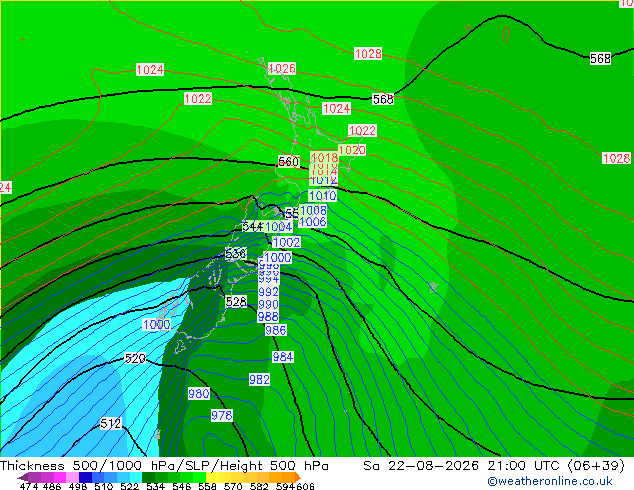Click the left purple arrow end of the color scale

23,477
